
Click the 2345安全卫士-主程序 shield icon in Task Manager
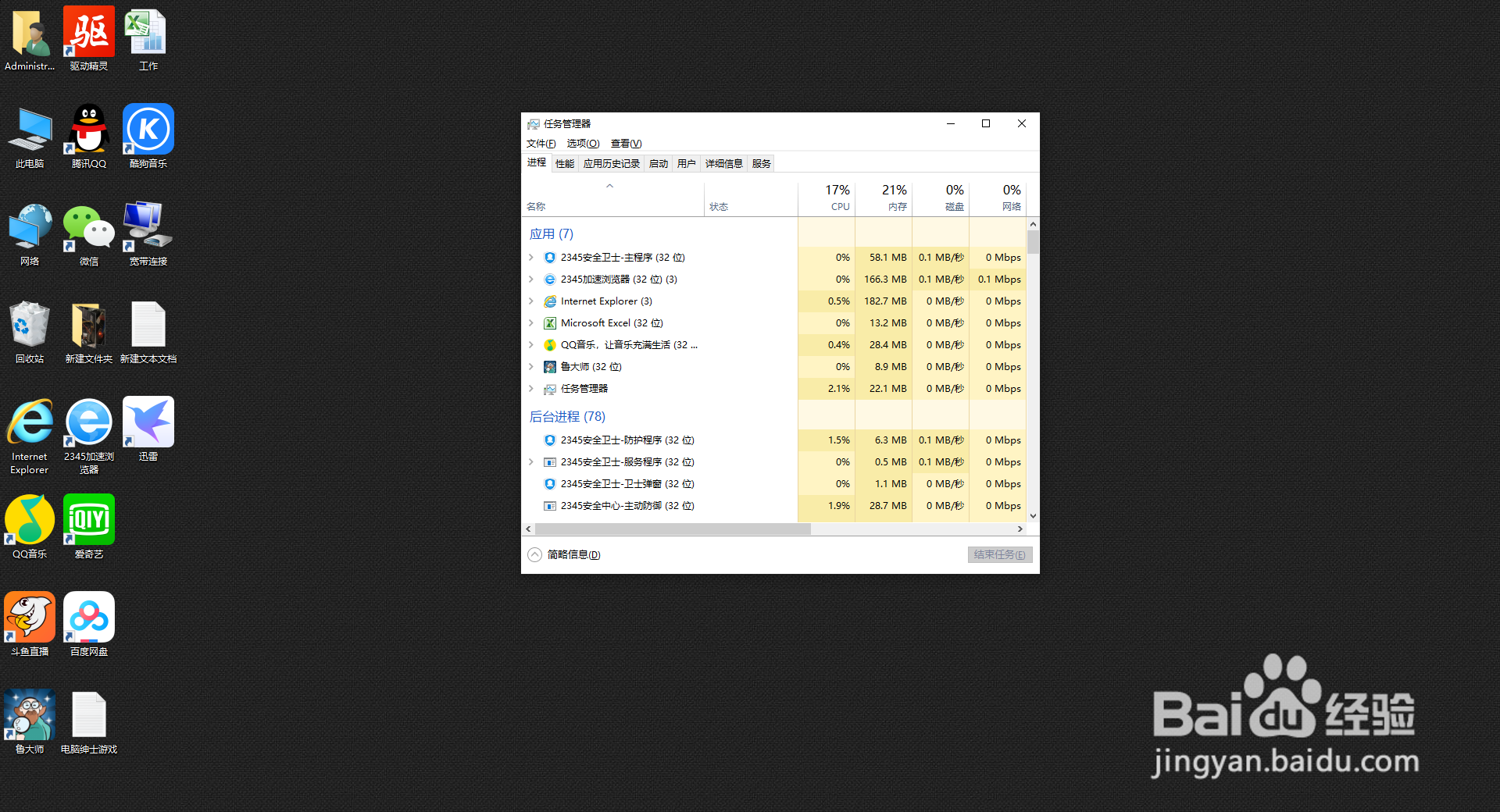[550, 258]
